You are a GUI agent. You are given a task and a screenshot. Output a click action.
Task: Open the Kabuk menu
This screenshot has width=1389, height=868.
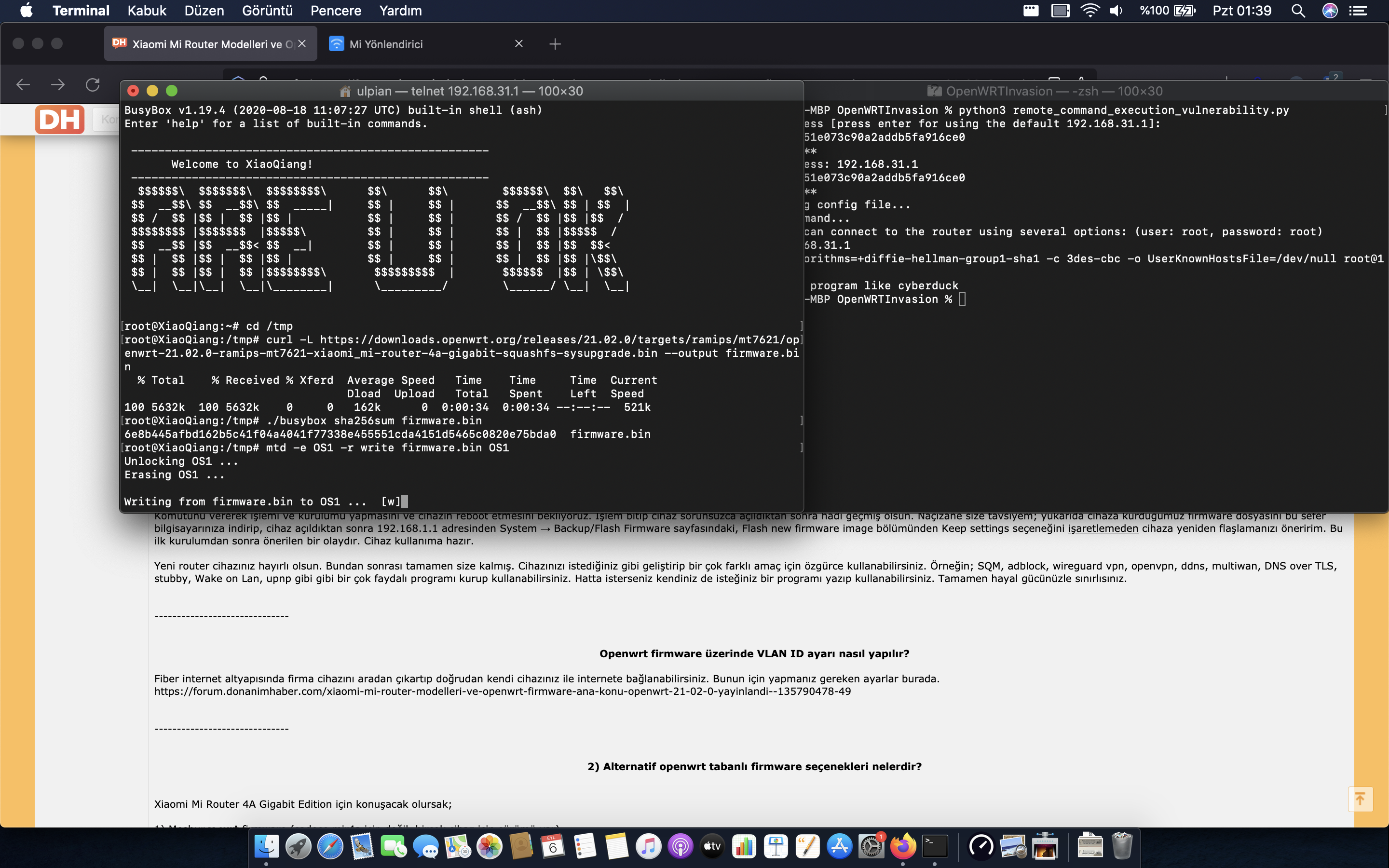tap(146, 10)
